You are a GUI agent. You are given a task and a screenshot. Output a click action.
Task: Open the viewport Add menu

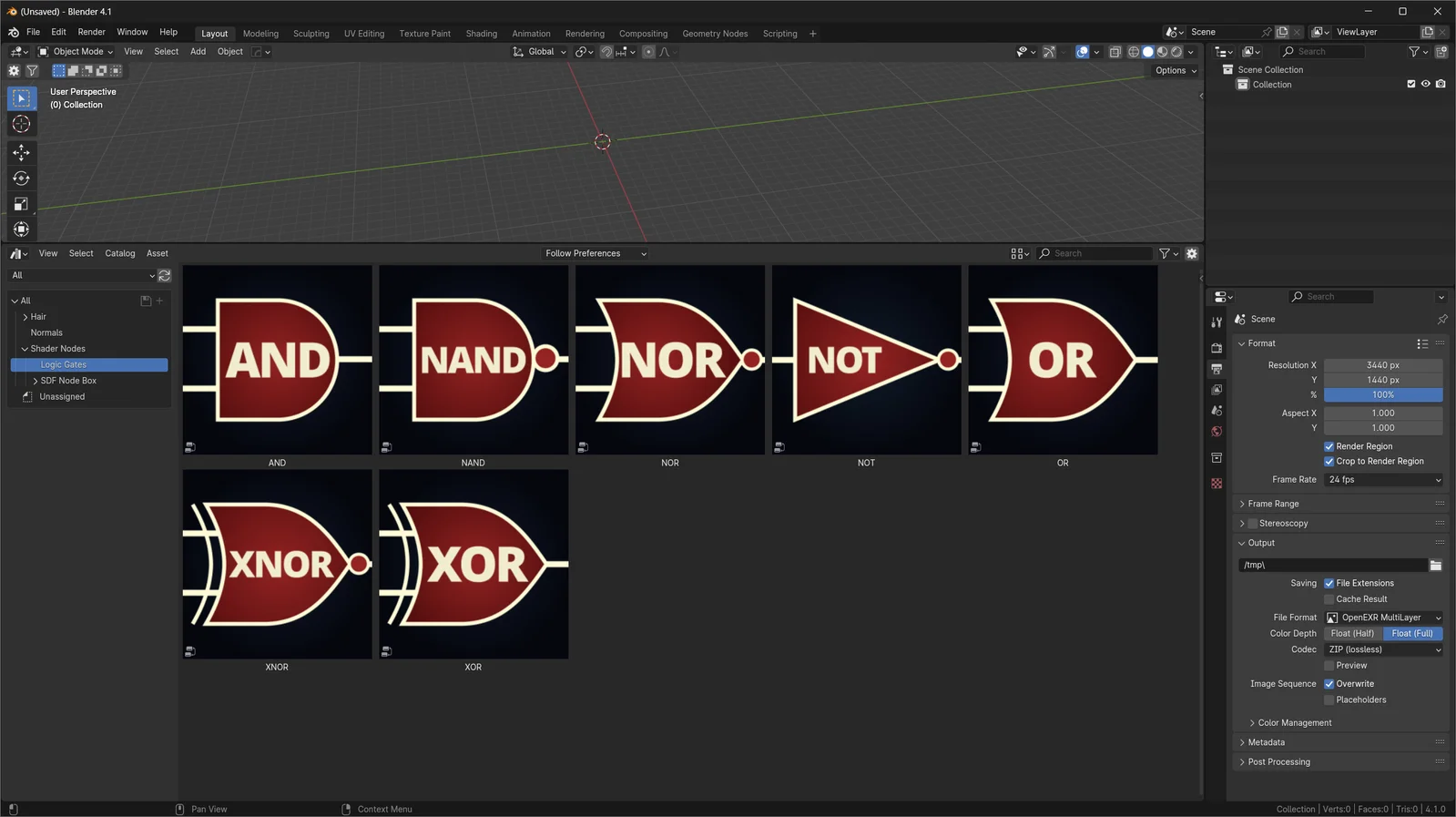click(198, 52)
